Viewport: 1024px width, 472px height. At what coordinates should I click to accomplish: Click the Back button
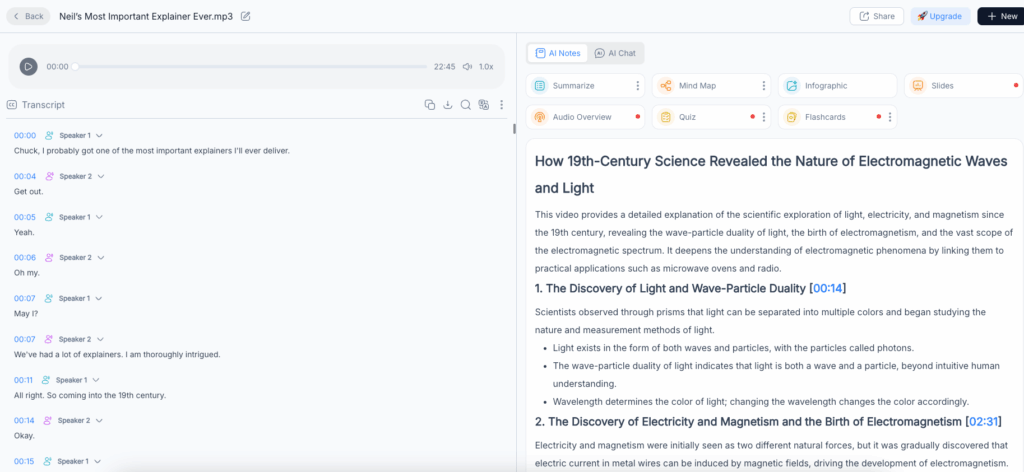(x=28, y=16)
